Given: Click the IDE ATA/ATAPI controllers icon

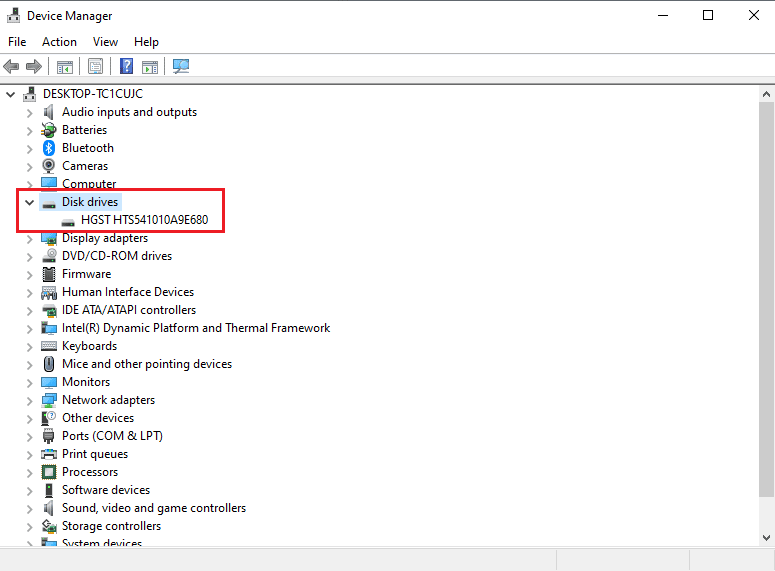Looking at the screenshot, I should click(x=49, y=310).
